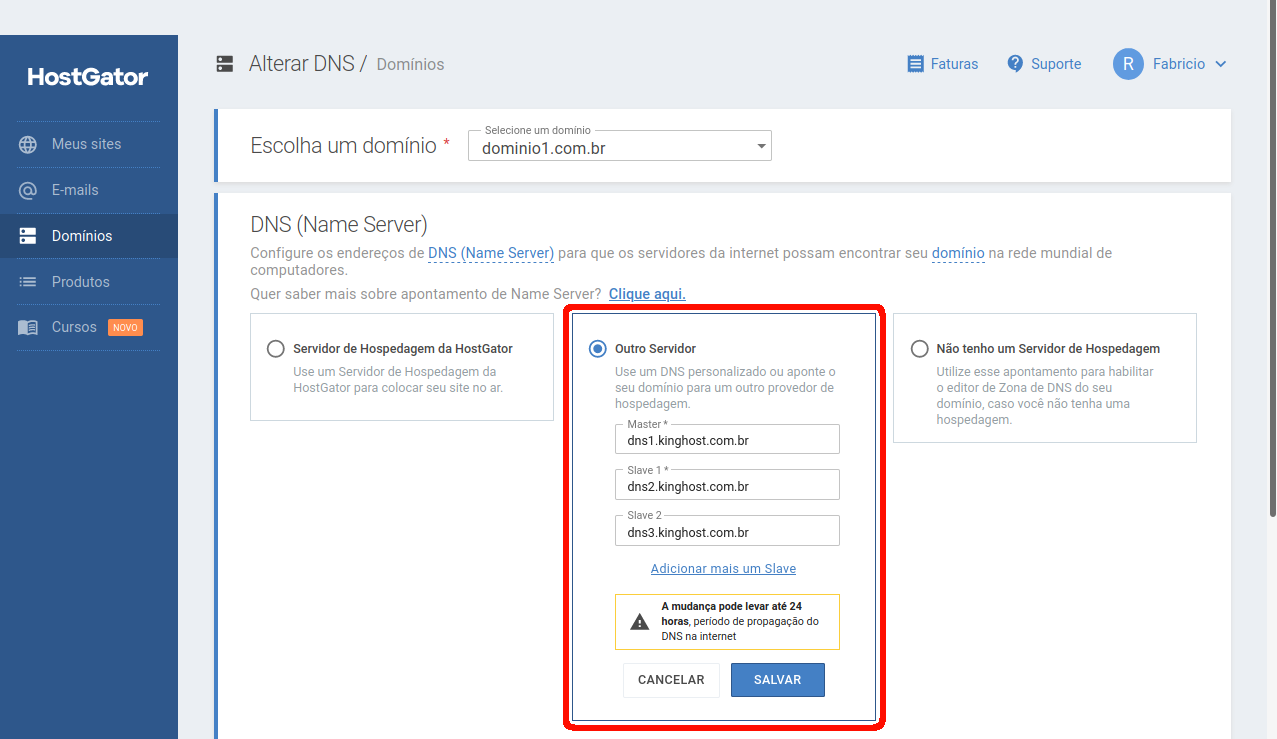
Task: Click the underlined domínio glossary link
Action: pyautogui.click(x=958, y=253)
